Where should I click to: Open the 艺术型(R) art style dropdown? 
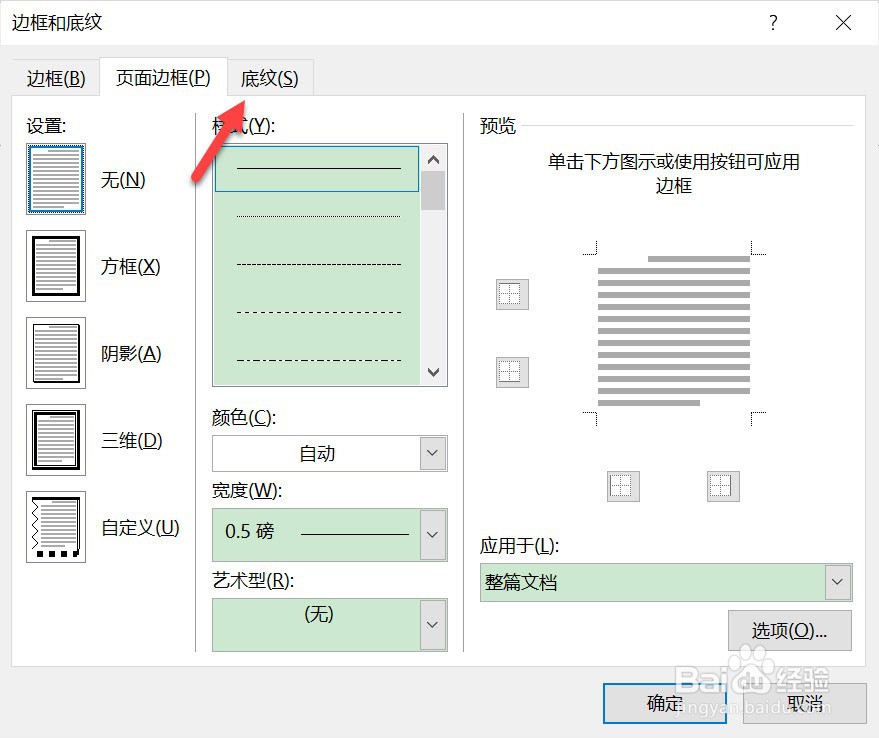(431, 625)
